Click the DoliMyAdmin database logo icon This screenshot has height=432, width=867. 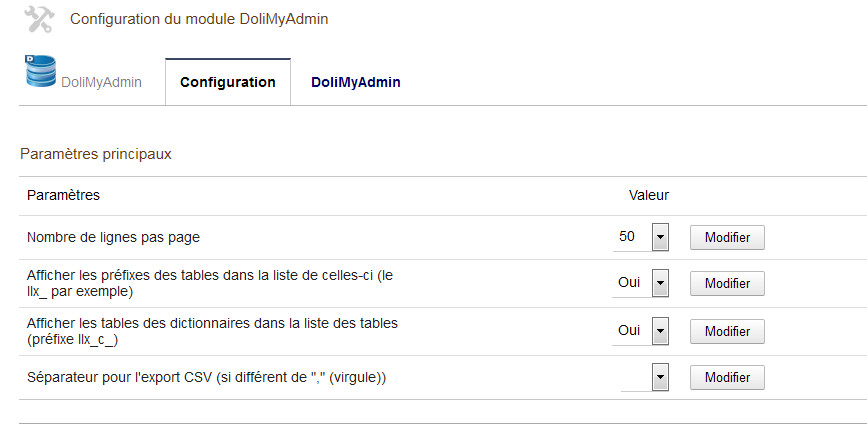pyautogui.click(x=40, y=73)
